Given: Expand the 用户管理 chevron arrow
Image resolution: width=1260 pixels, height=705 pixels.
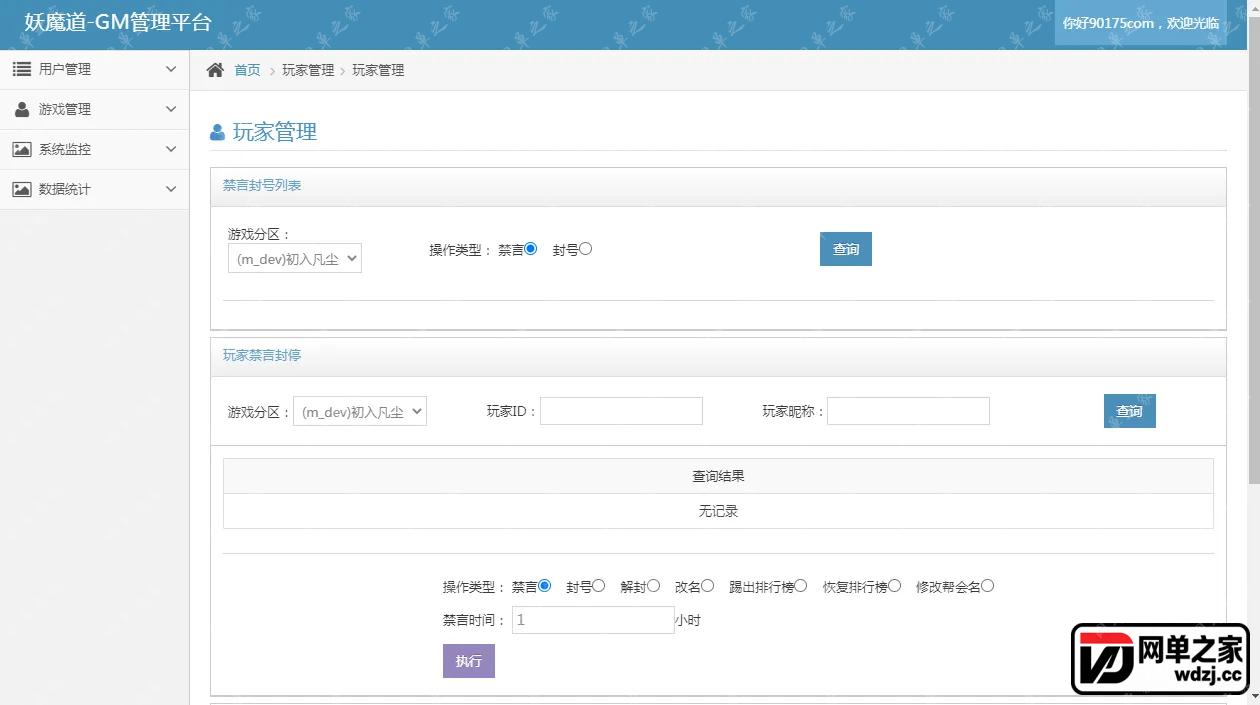Looking at the screenshot, I should tap(171, 69).
